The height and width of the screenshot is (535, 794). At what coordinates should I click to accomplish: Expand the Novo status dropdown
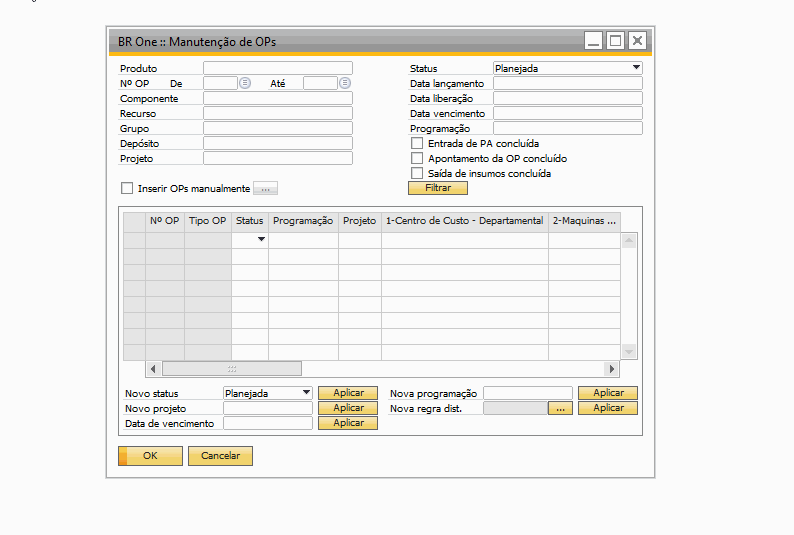306,393
